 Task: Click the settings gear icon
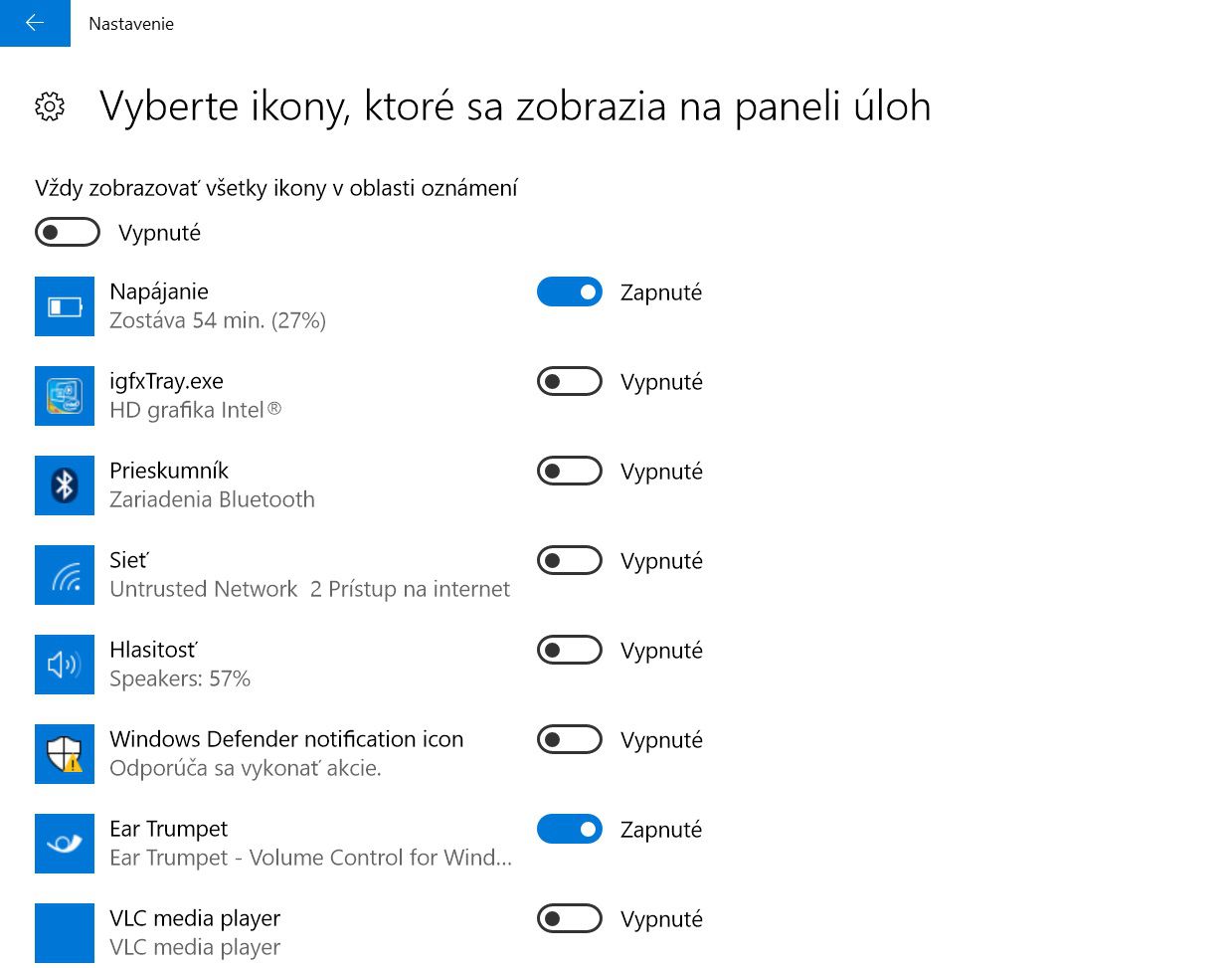[50, 106]
